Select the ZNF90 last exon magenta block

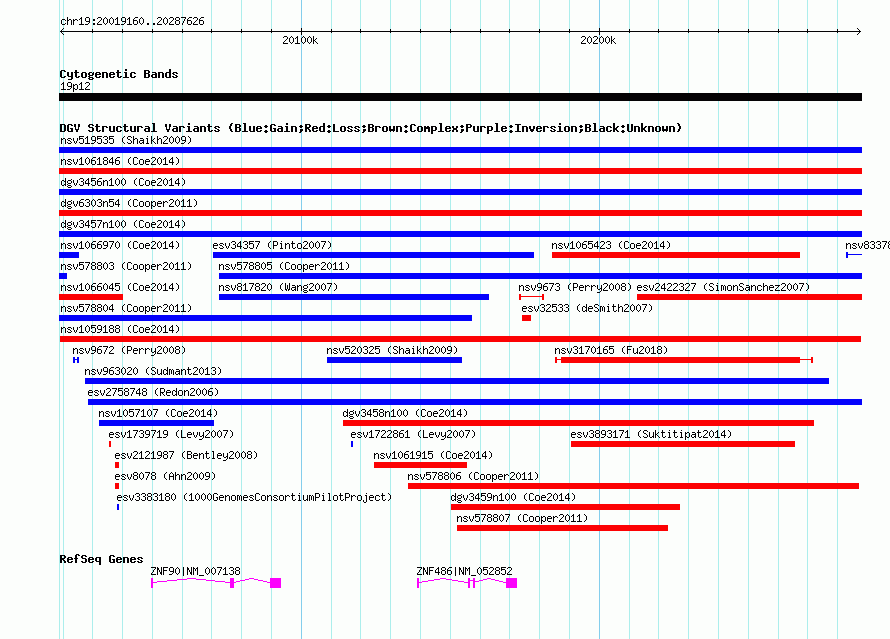[276, 583]
